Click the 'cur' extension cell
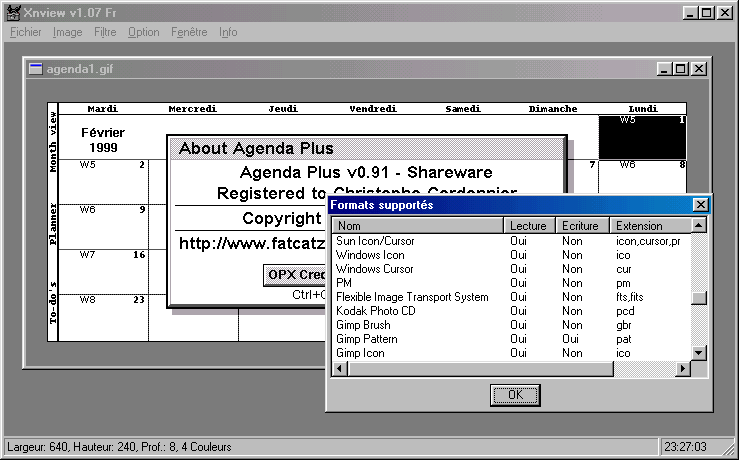 click(624, 269)
